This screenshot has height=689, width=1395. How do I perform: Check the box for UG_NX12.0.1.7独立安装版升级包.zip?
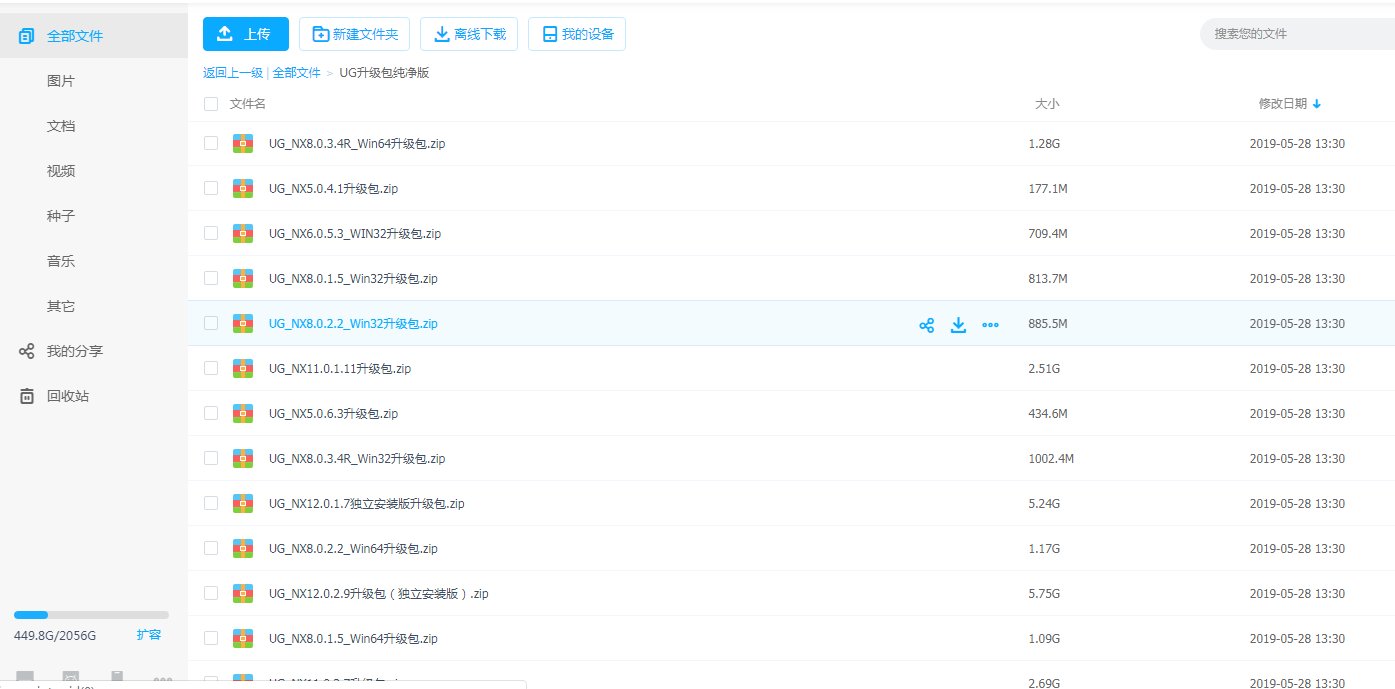210,503
